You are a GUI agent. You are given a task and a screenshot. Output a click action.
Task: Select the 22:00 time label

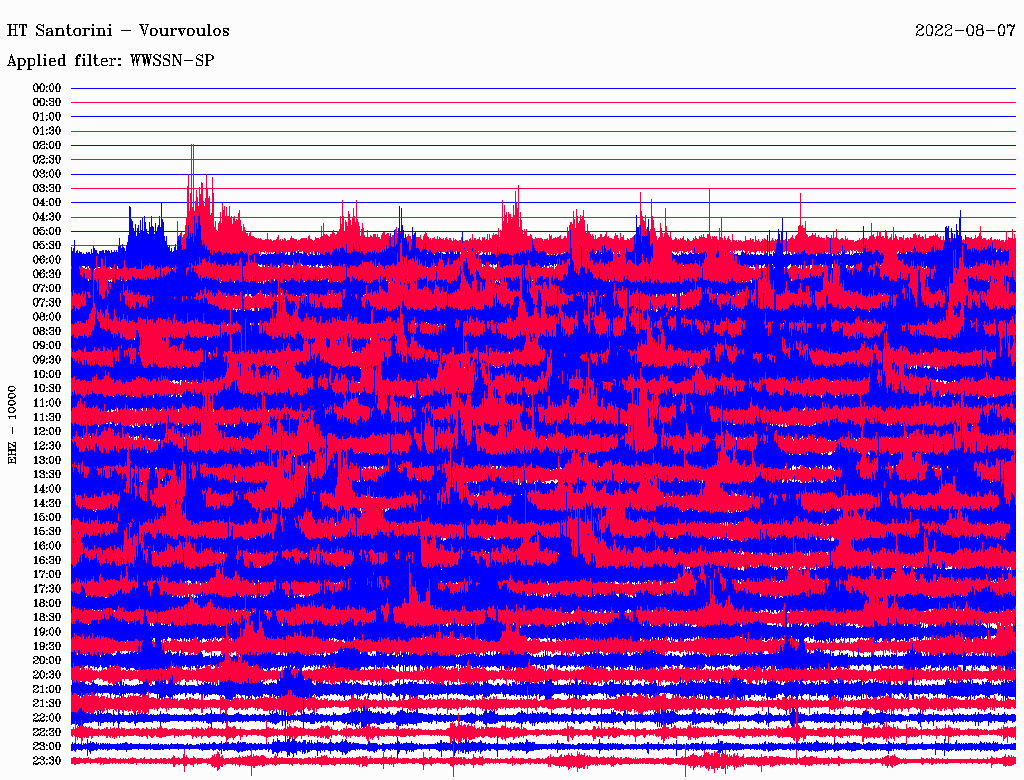click(x=47, y=718)
